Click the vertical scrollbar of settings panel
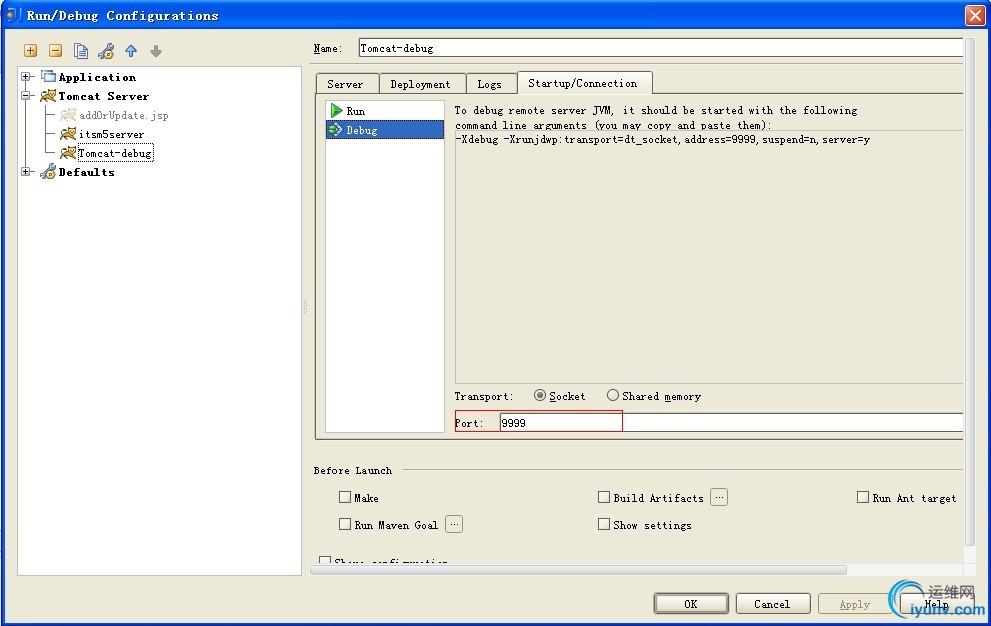Screen dimensions: 991x626 [970, 291]
